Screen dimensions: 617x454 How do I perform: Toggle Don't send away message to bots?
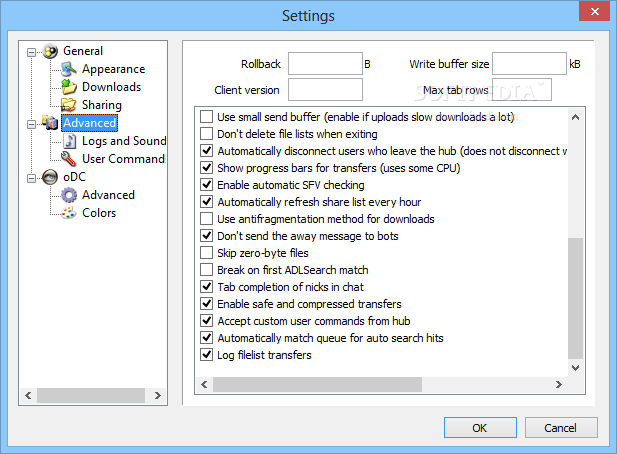[x=207, y=236]
